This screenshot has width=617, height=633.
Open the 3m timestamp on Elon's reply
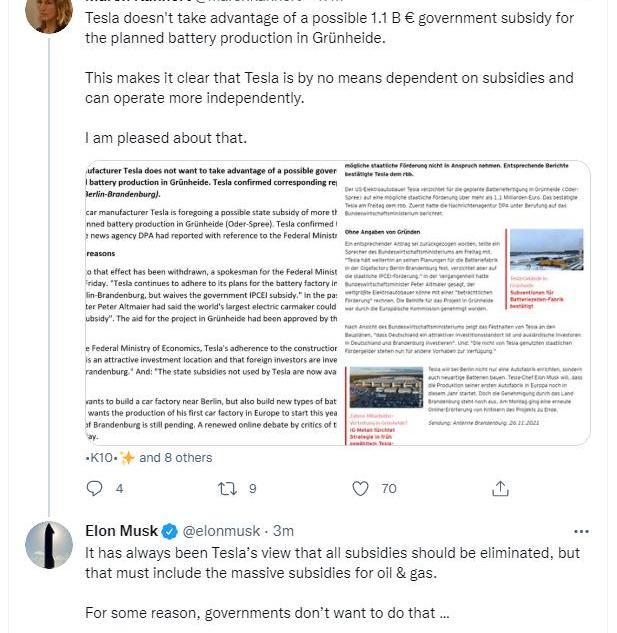tap(284, 531)
